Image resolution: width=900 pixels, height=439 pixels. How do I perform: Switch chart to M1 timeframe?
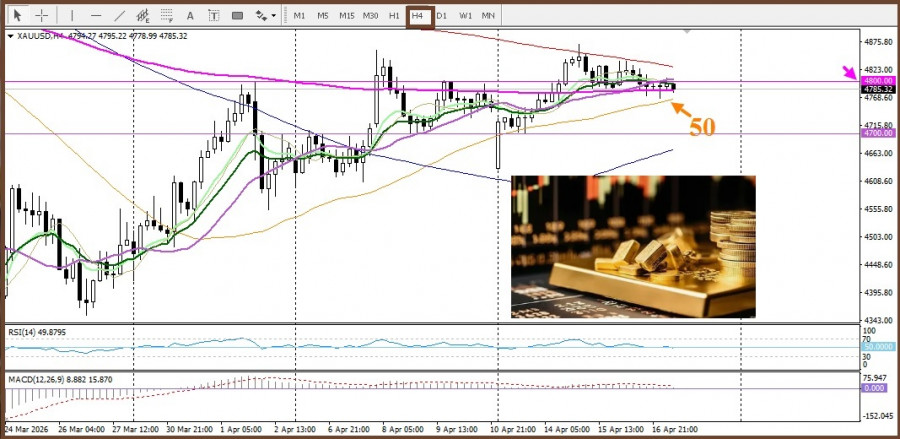tap(299, 15)
